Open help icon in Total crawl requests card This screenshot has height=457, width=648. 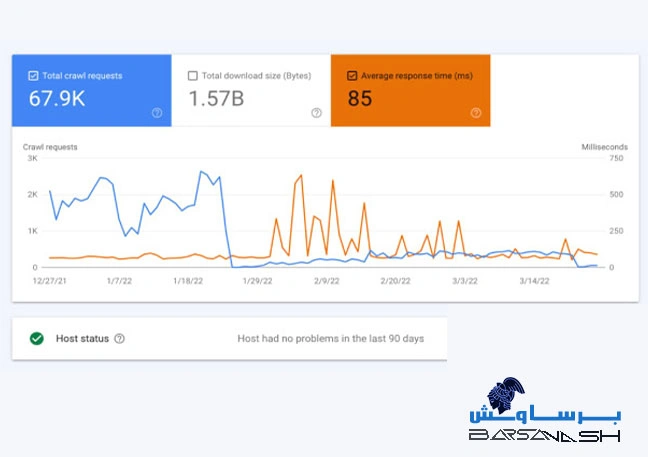(x=157, y=113)
